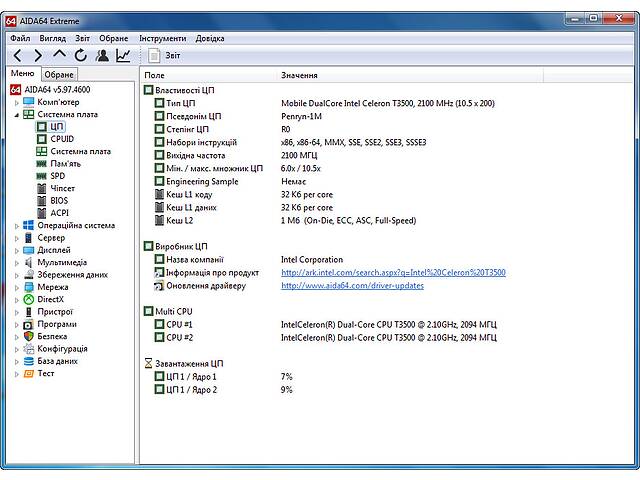This screenshot has width=640, height=480.
Task: Click the Значення column header
Action: (x=410, y=75)
